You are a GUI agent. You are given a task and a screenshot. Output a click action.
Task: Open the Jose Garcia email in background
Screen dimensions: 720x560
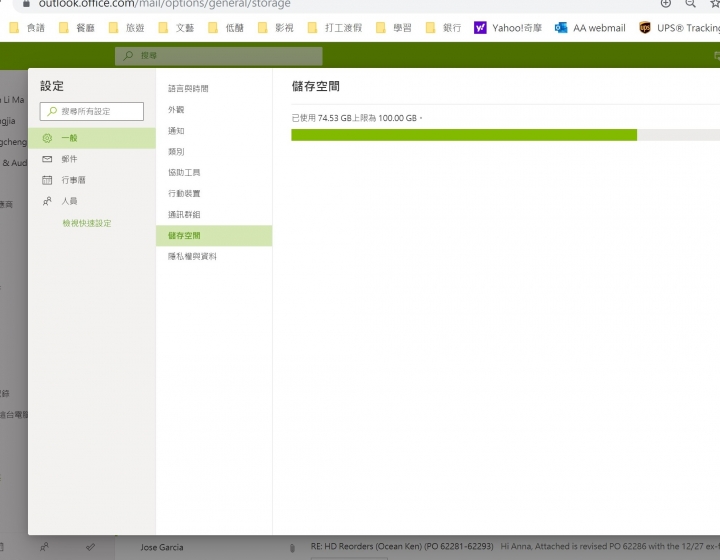(162, 547)
